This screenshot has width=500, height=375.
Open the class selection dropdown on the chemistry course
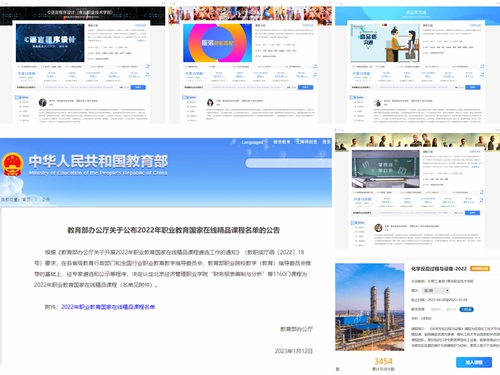436,290
